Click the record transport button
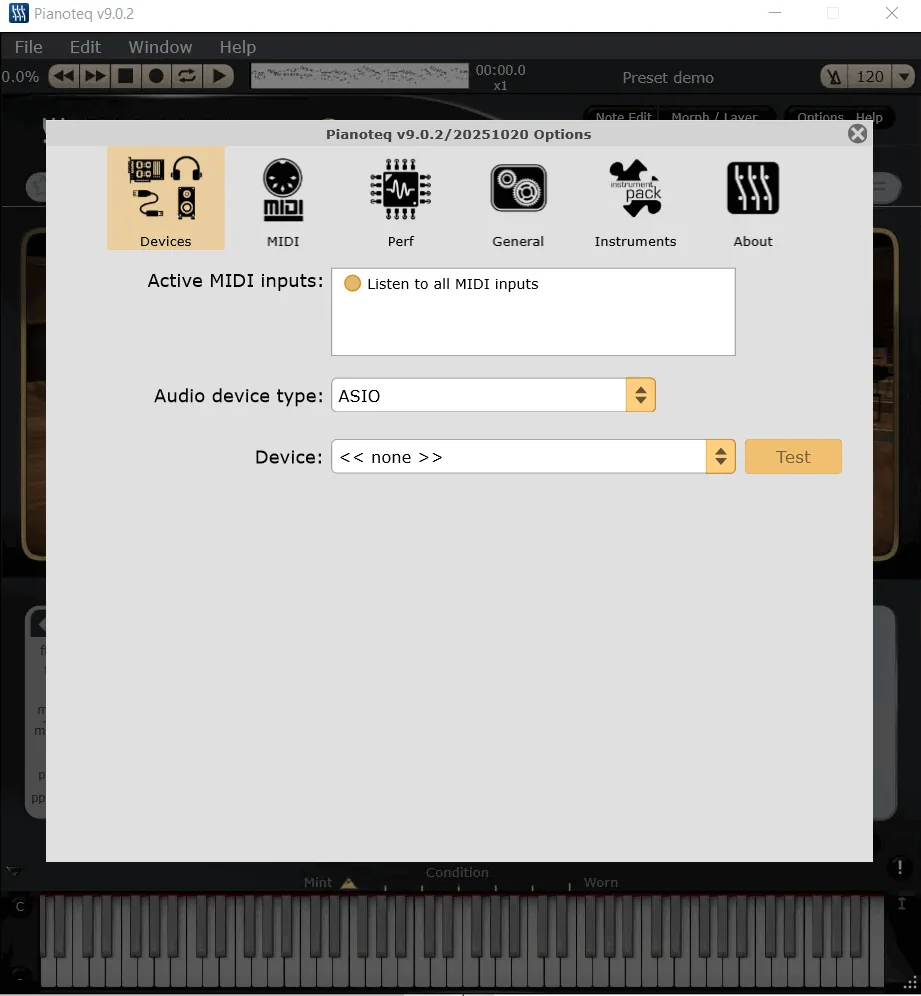Viewport: 921px width, 996px height. pyautogui.click(x=156, y=76)
